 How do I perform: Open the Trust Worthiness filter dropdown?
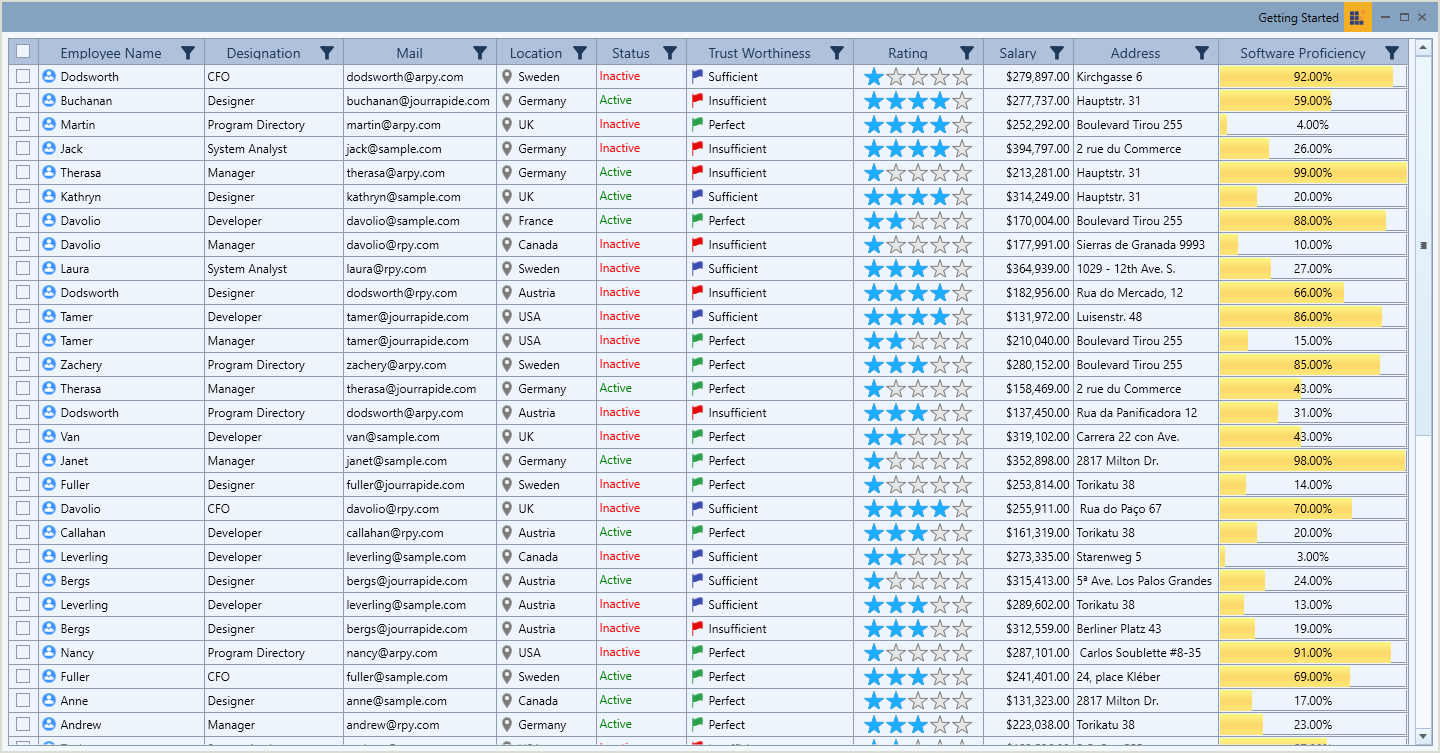click(x=837, y=52)
